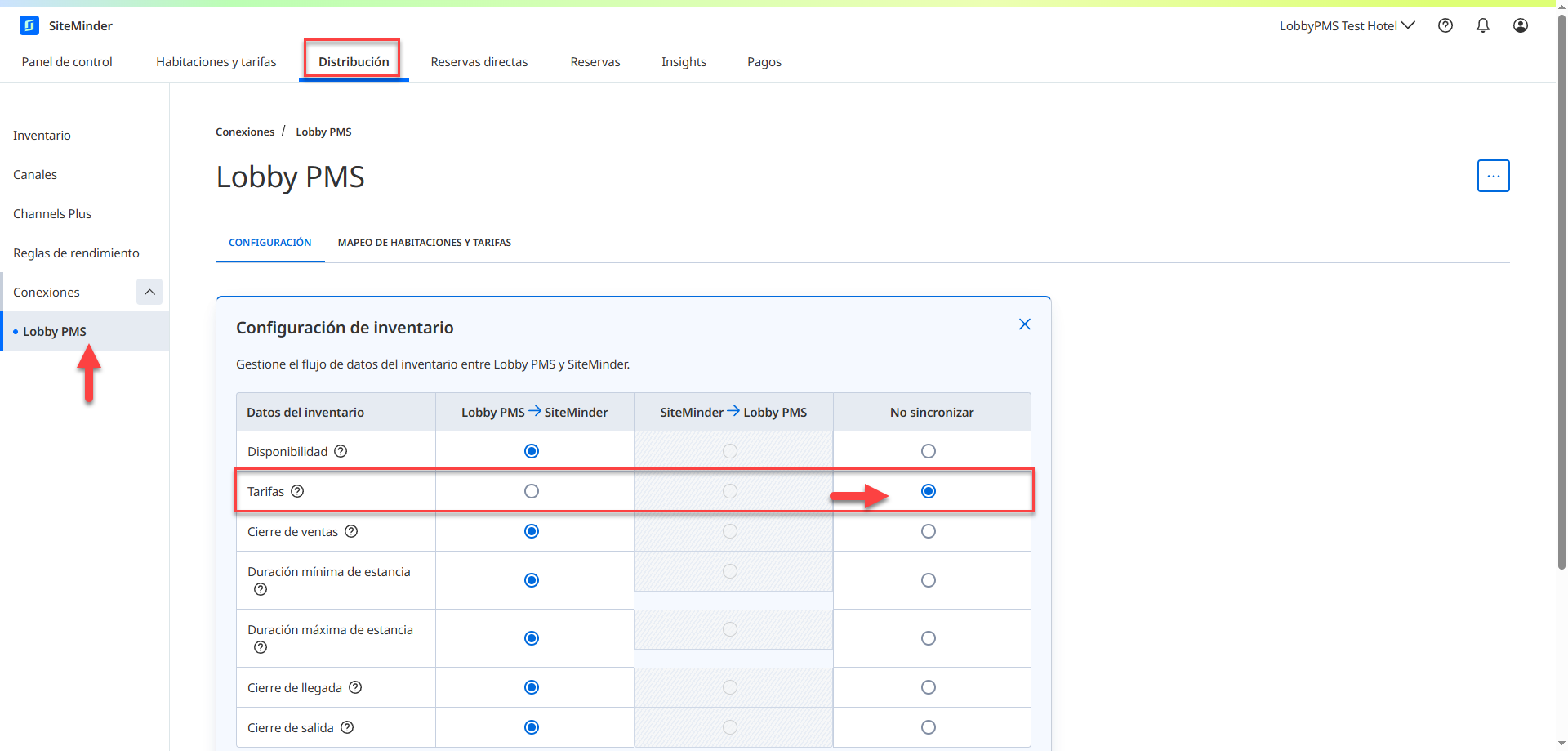Close the Configuración de inventario panel

1025,324
